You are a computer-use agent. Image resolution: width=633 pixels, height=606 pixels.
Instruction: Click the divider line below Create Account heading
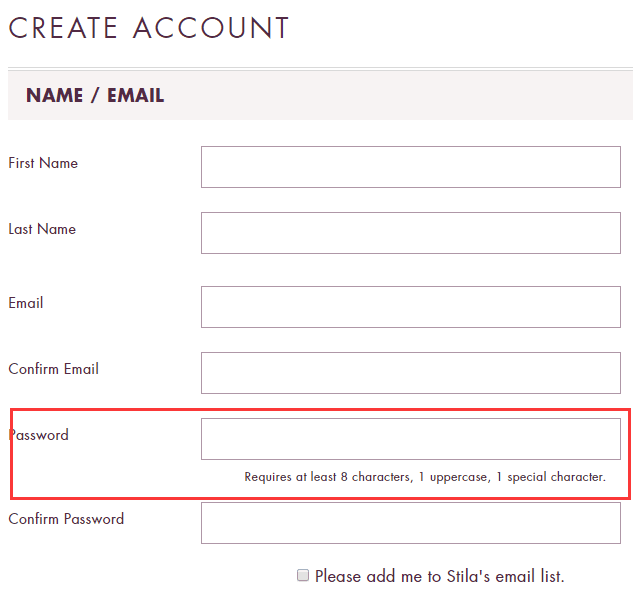pyautogui.click(x=320, y=69)
